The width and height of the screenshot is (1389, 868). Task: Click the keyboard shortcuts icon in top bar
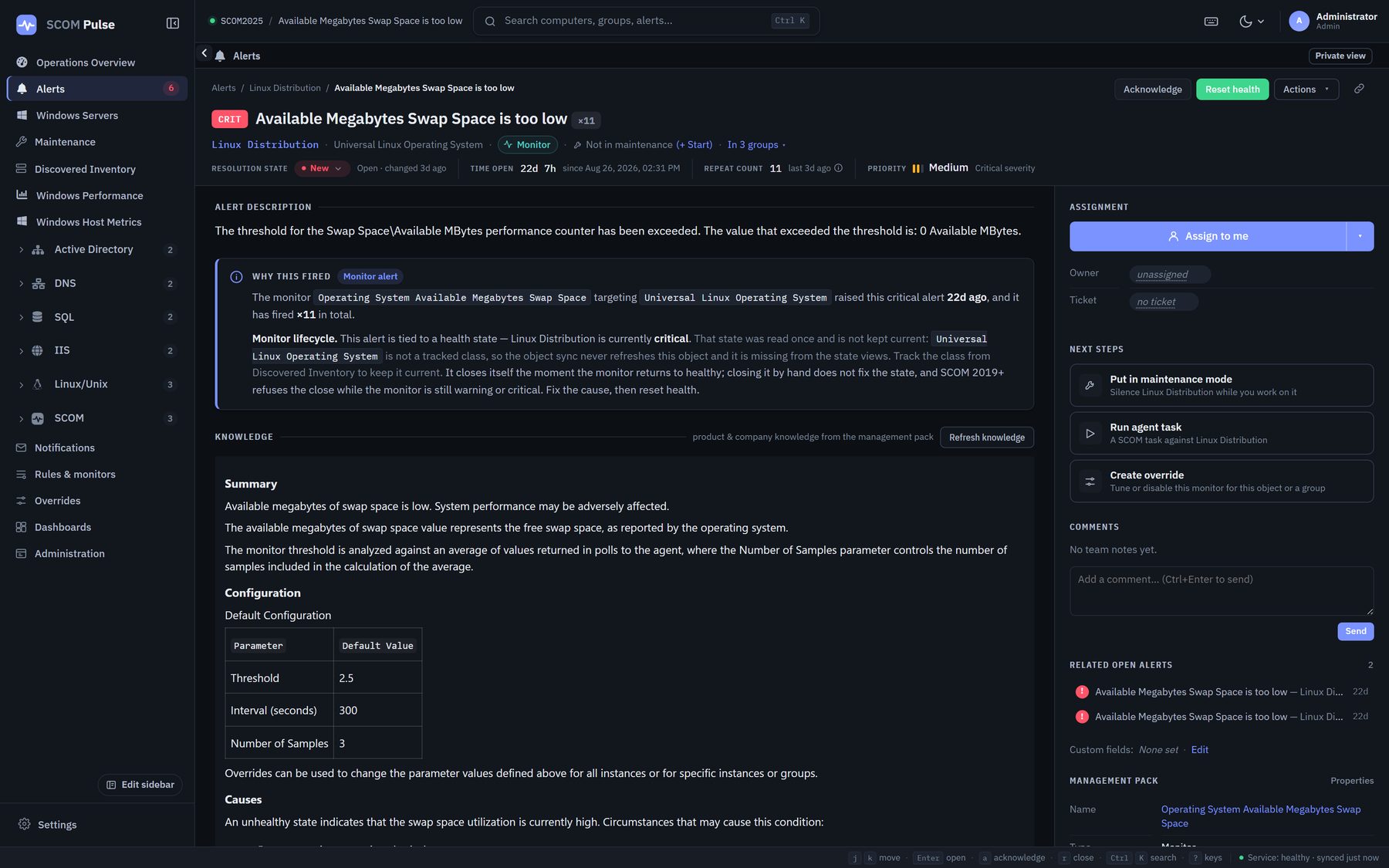(x=1211, y=22)
